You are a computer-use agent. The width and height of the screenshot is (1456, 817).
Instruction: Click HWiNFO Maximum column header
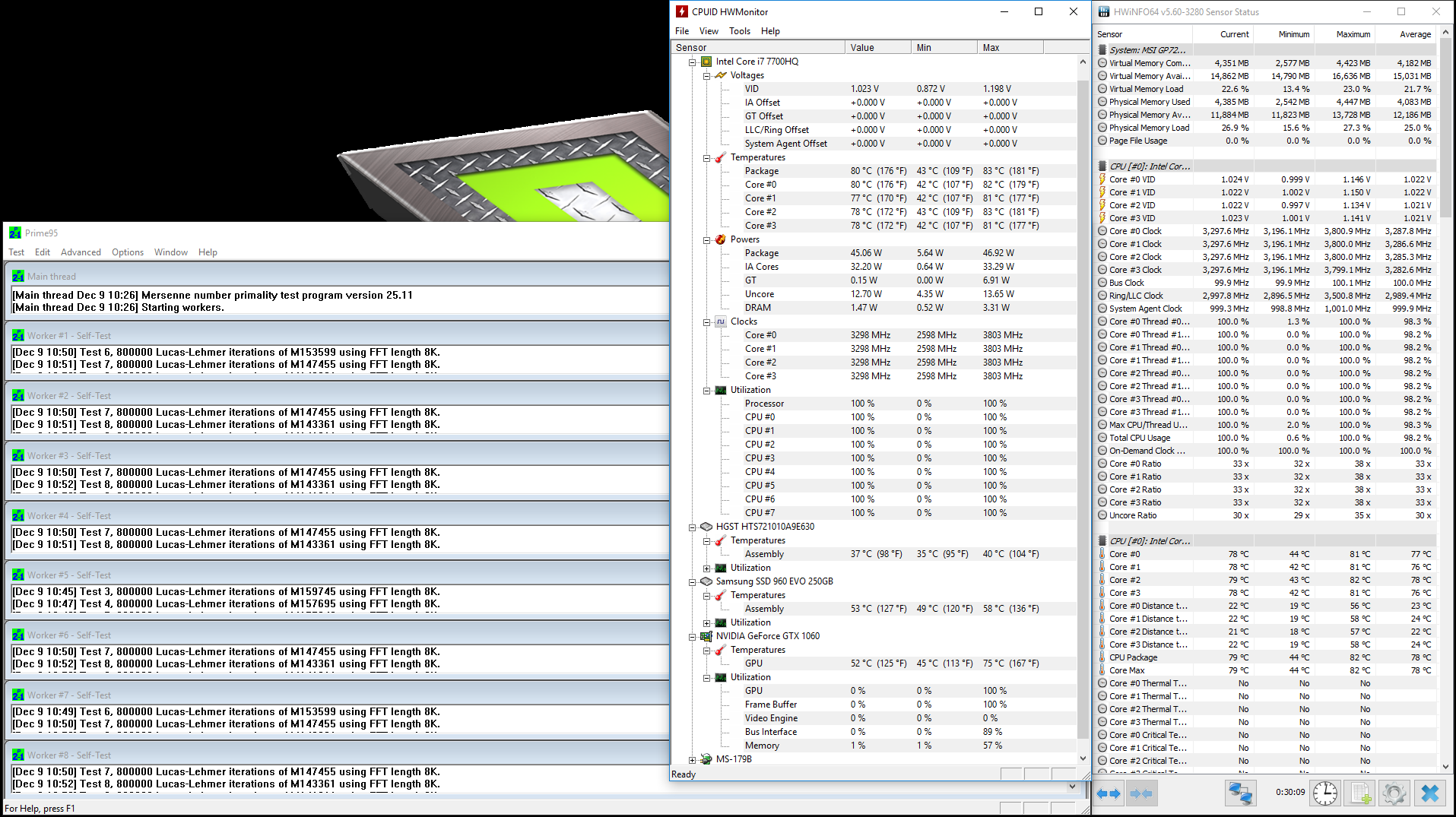1345,34
